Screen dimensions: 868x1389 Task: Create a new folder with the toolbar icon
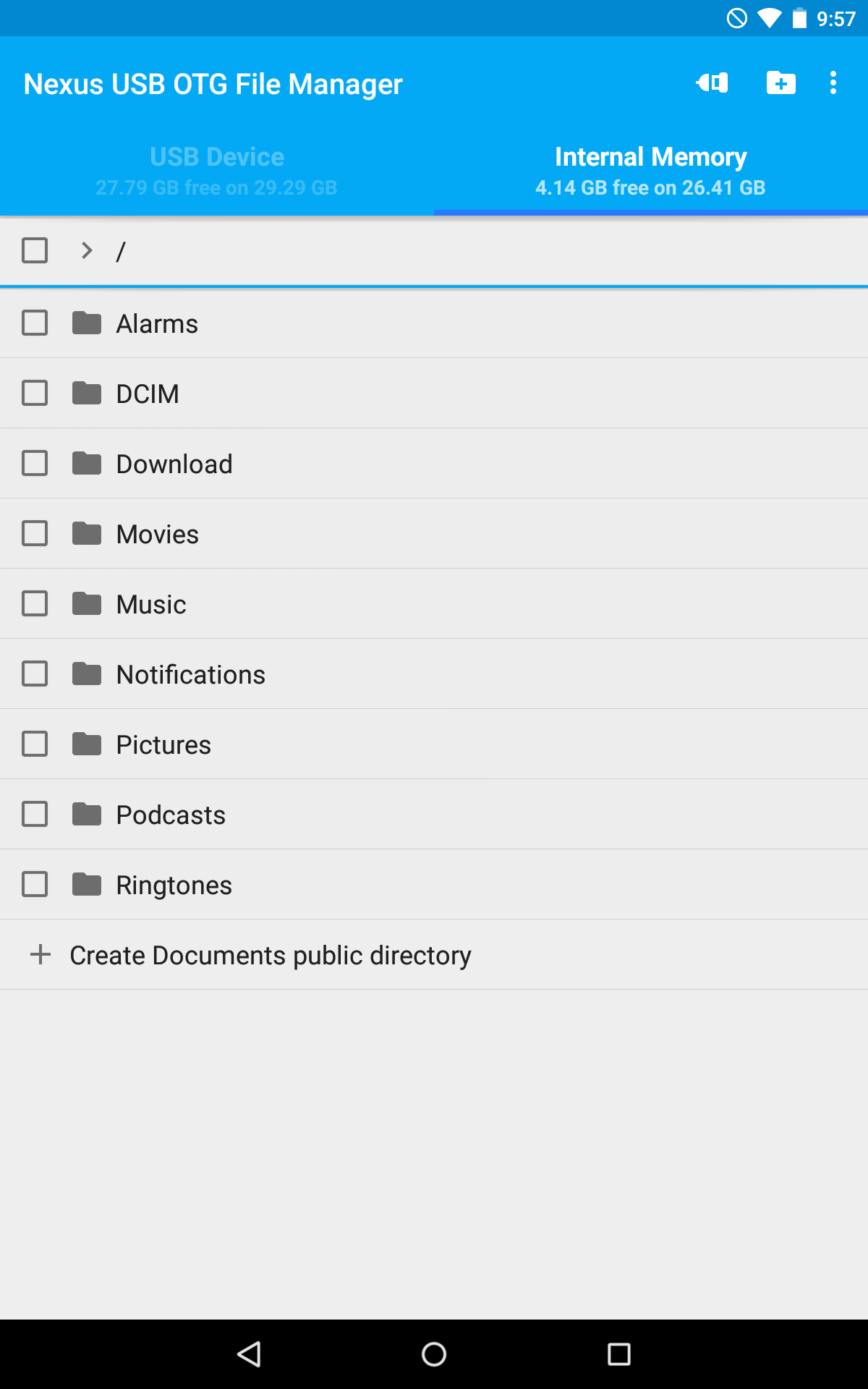[781, 83]
